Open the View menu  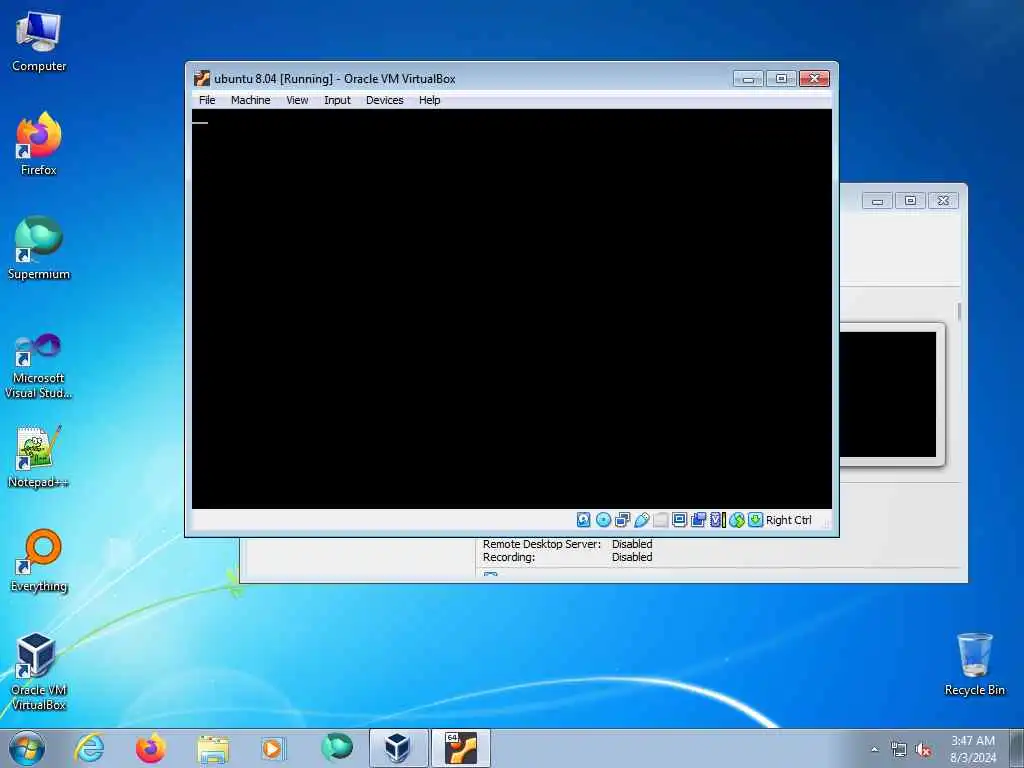297,100
